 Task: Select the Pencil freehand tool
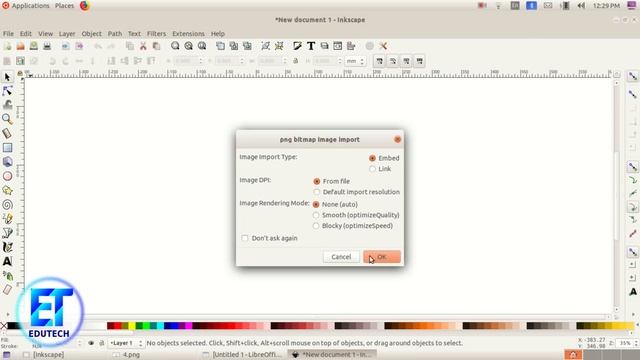(x=7, y=219)
